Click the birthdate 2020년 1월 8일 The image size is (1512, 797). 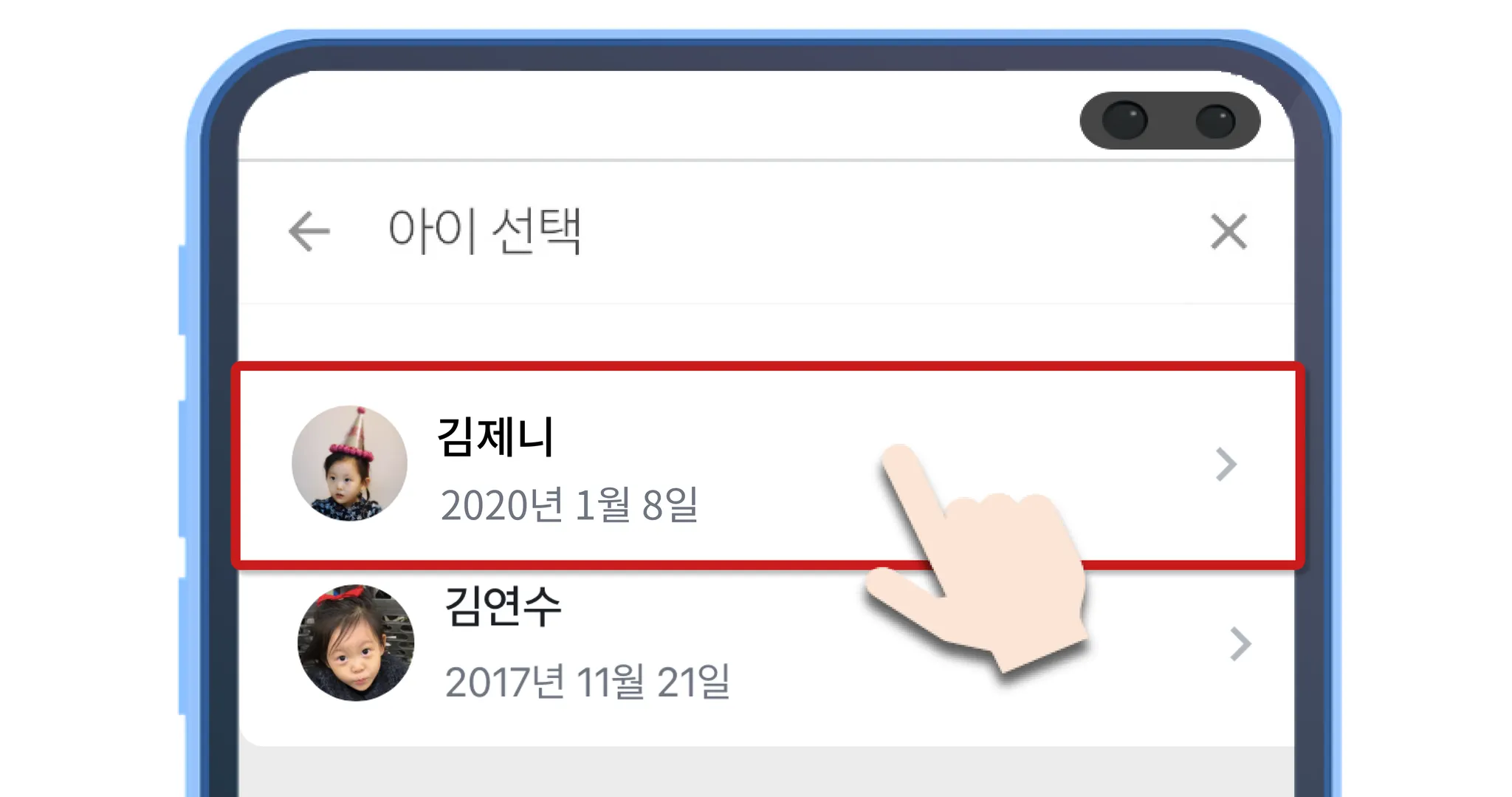click(x=569, y=504)
